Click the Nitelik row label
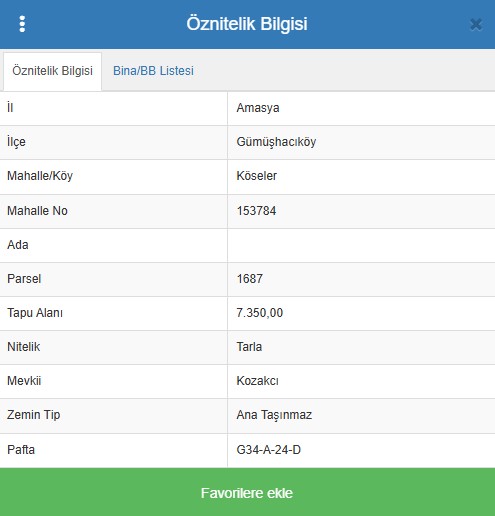 (23, 347)
